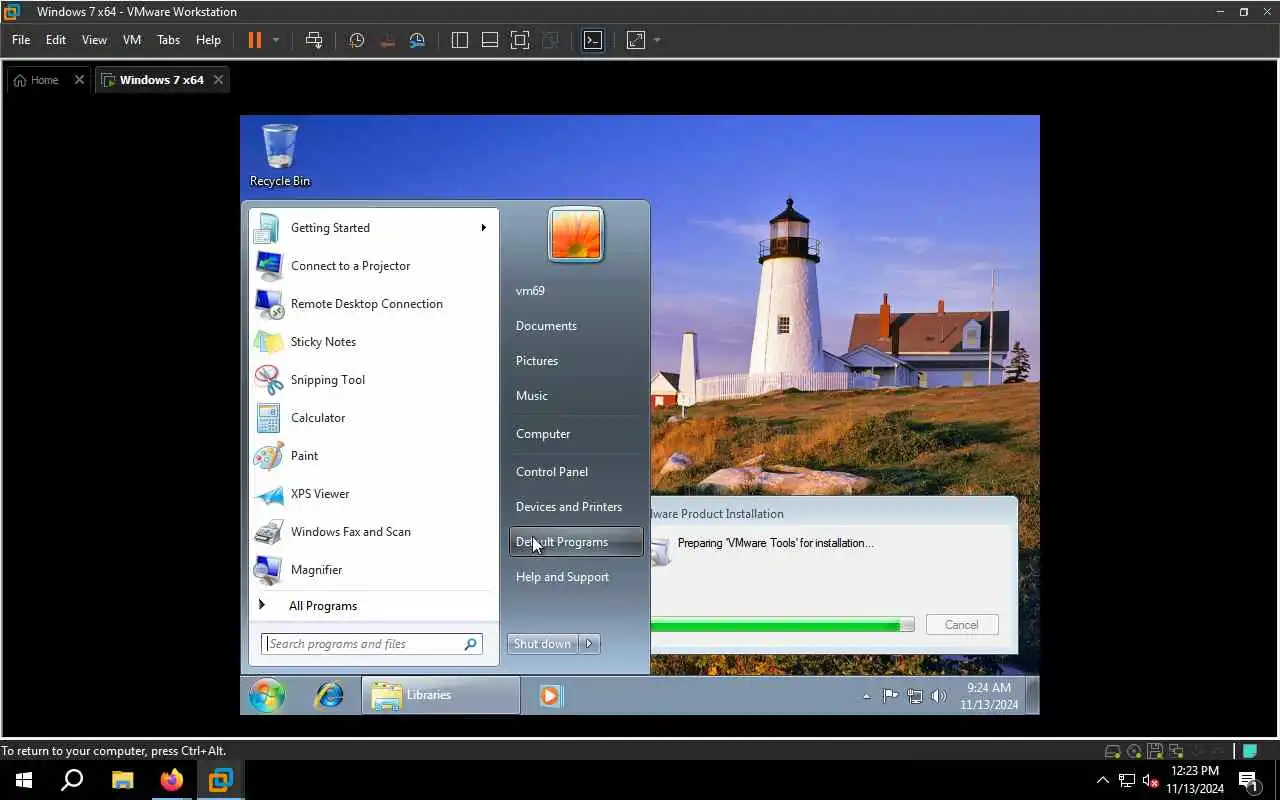This screenshot has height=800, width=1280.
Task: Open Control Panel
Action: [576, 472]
